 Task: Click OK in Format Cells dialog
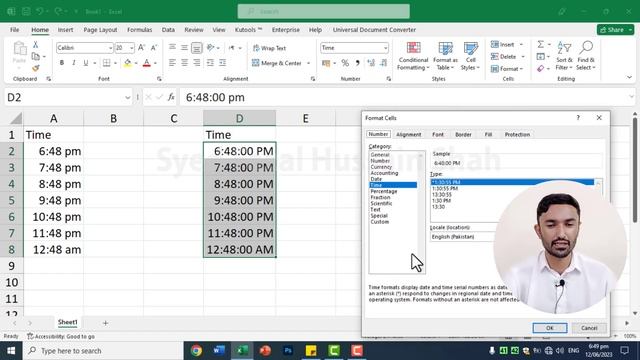(x=550, y=328)
